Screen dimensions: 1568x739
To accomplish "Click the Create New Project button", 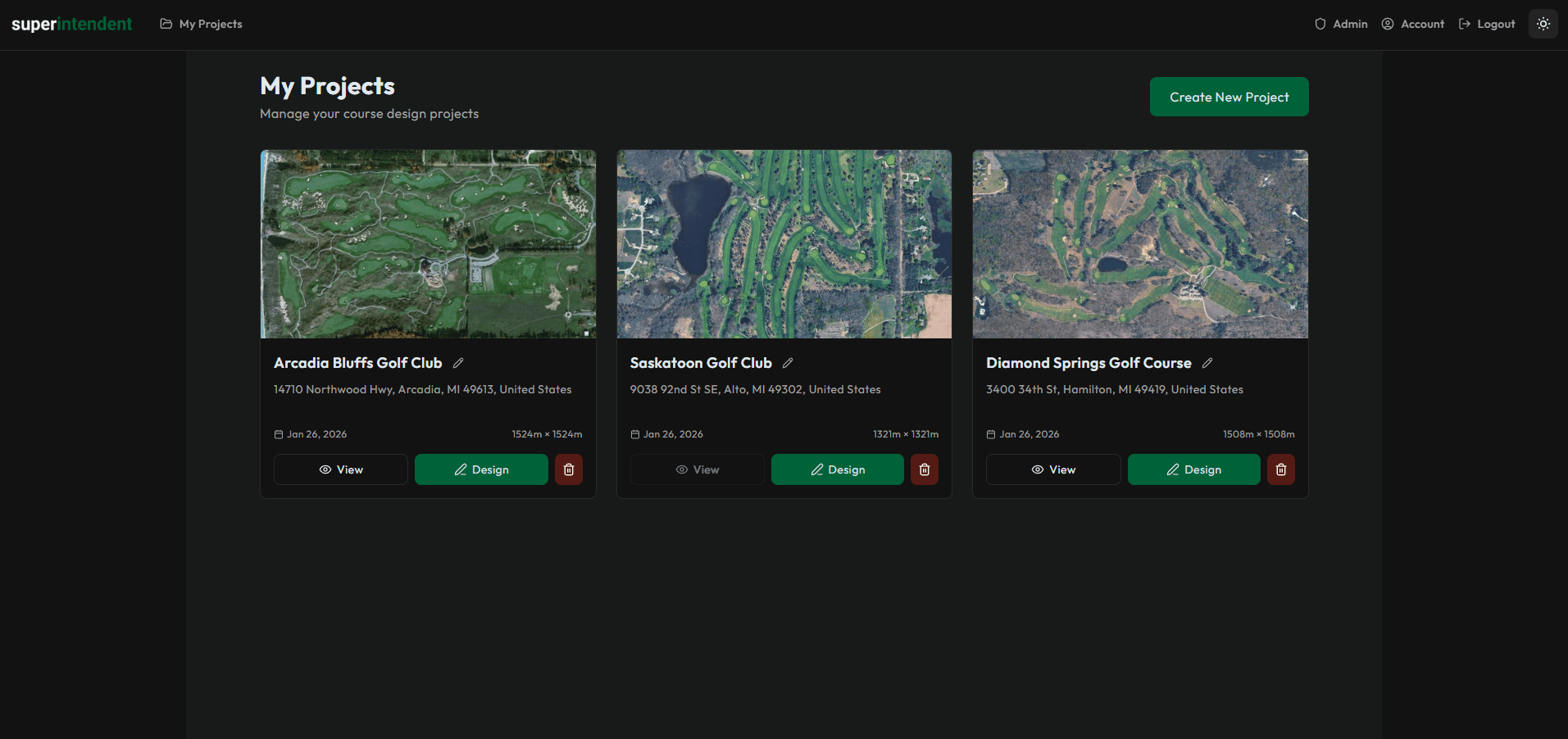I will click(x=1228, y=96).
